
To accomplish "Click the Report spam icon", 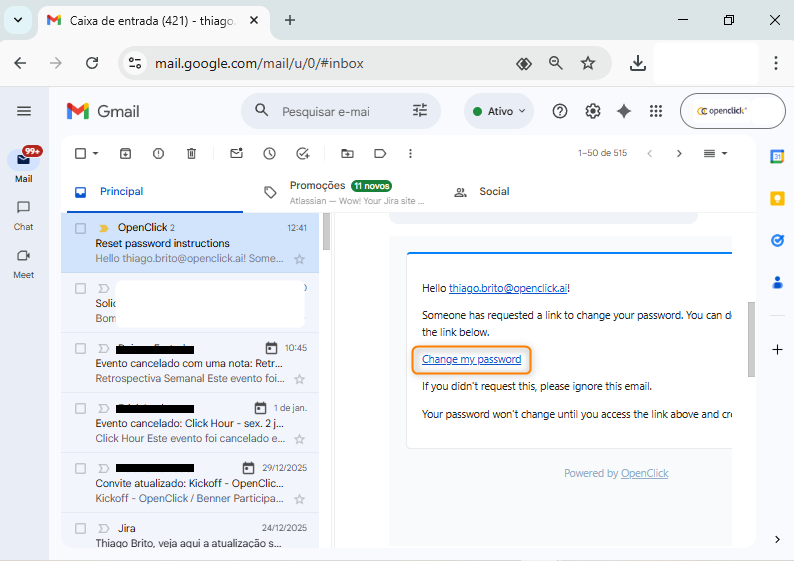I will 158,153.
